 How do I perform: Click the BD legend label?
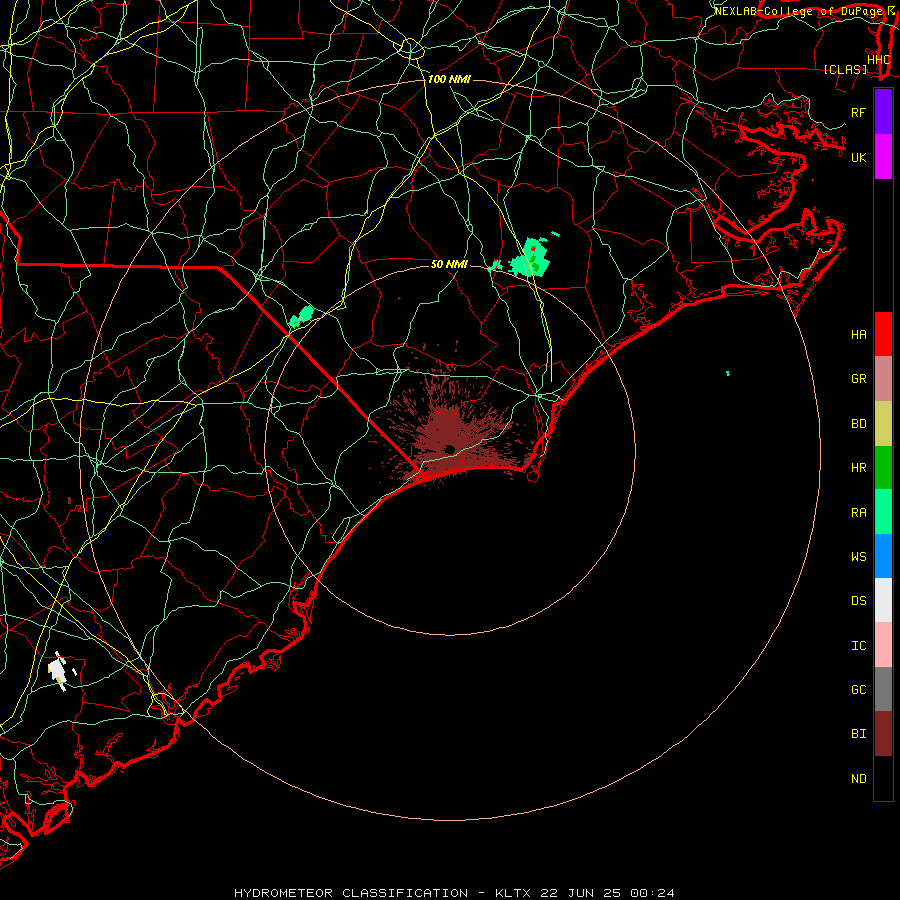(x=858, y=424)
